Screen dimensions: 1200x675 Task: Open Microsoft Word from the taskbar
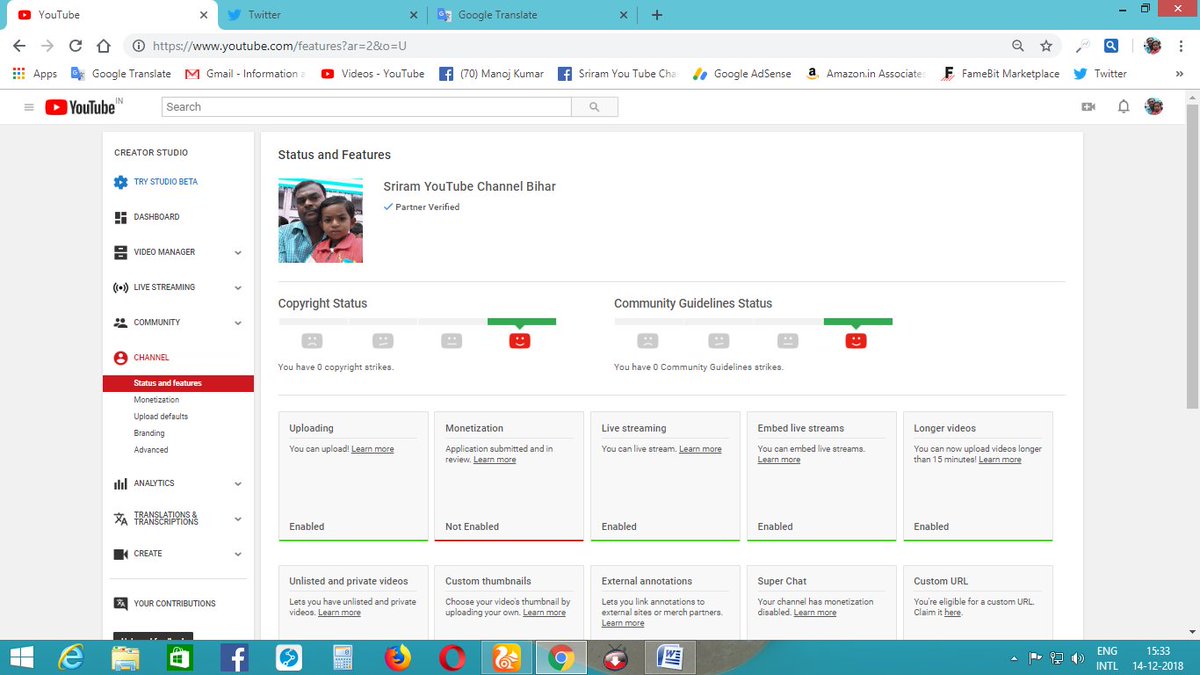pos(669,657)
